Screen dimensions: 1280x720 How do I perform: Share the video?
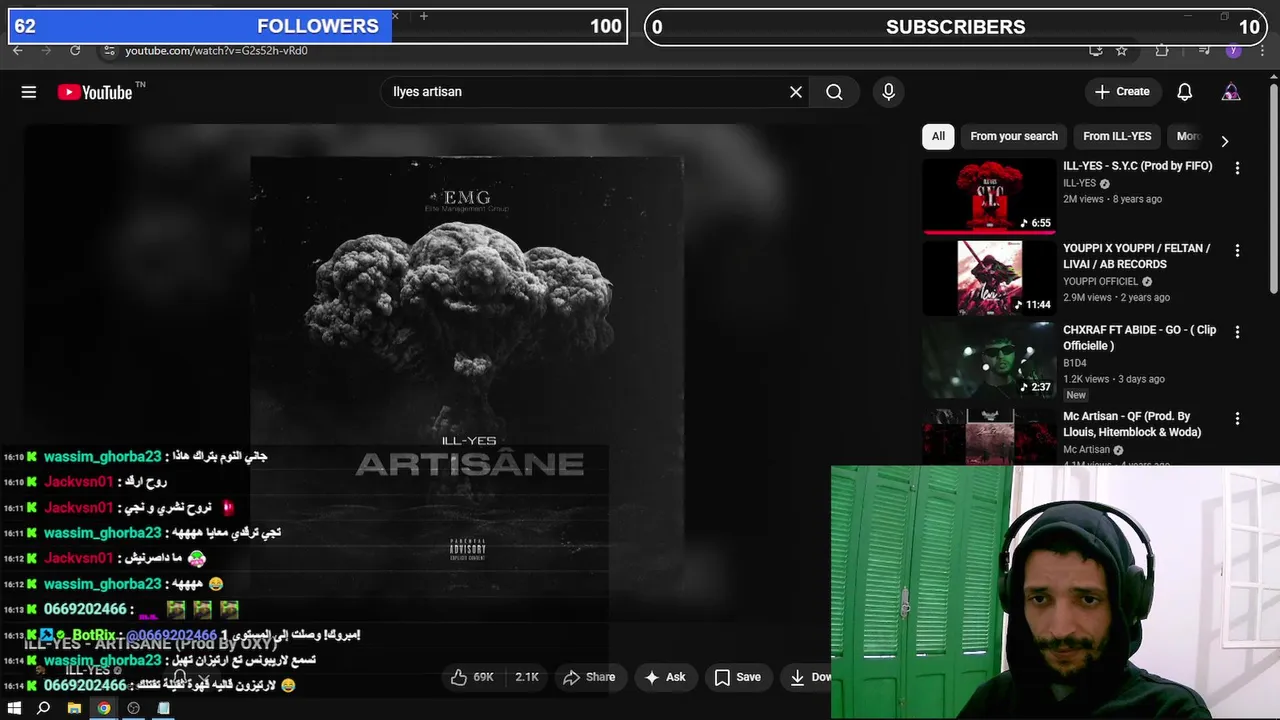tap(589, 677)
